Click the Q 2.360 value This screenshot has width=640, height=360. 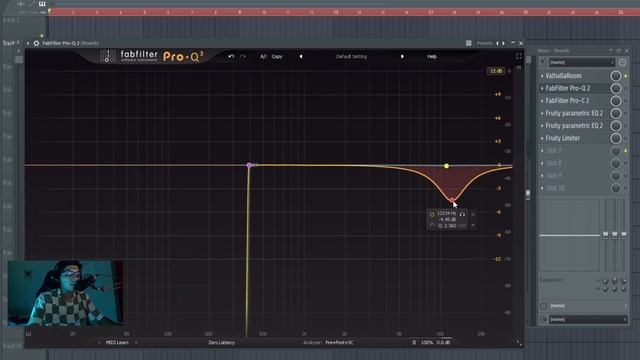point(447,226)
